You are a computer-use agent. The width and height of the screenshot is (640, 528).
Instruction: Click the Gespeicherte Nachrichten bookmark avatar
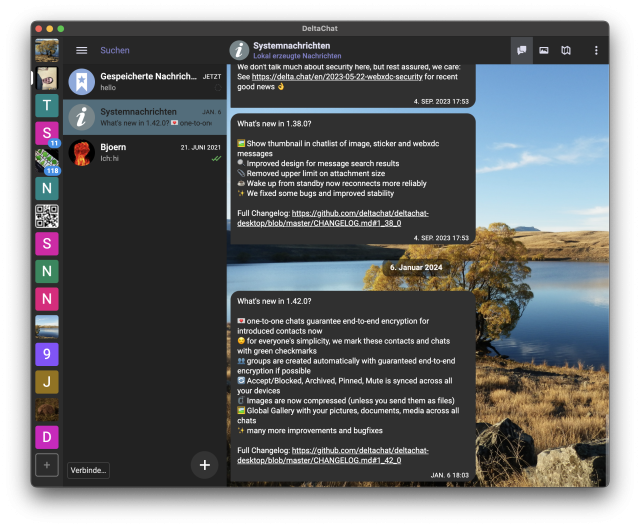coord(82,82)
